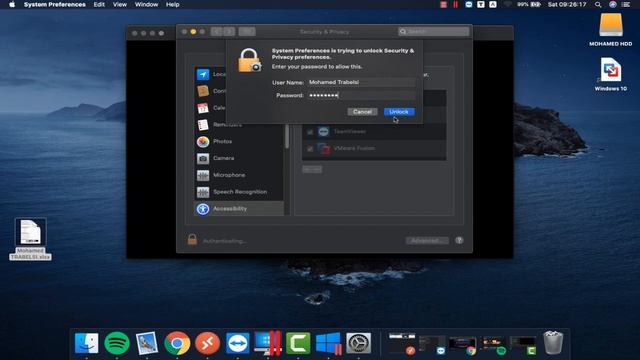Image resolution: width=640 pixels, height=360 pixels.
Task: Click the TeamViewer app icon in the list
Action: click(324, 131)
